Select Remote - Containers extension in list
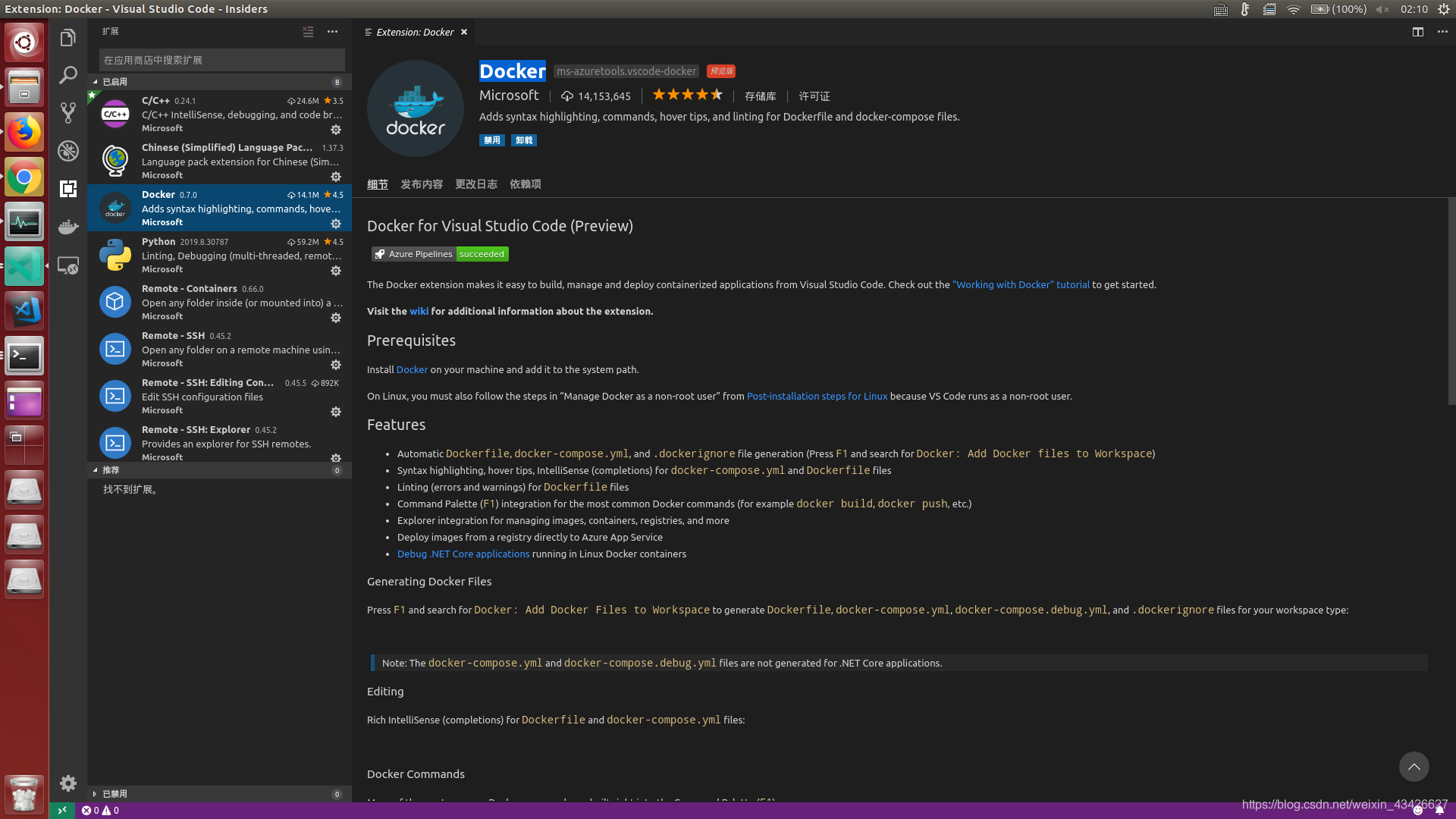 point(219,302)
